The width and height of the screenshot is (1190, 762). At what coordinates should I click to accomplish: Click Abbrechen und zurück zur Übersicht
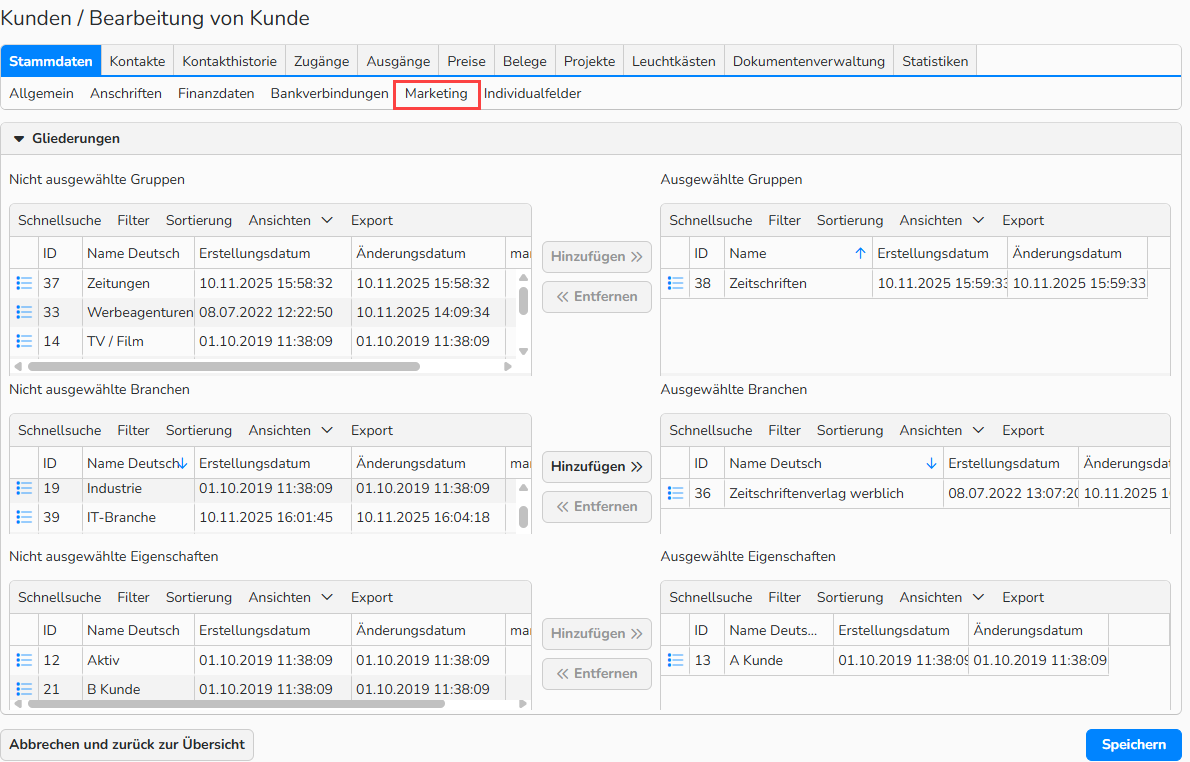(x=127, y=745)
